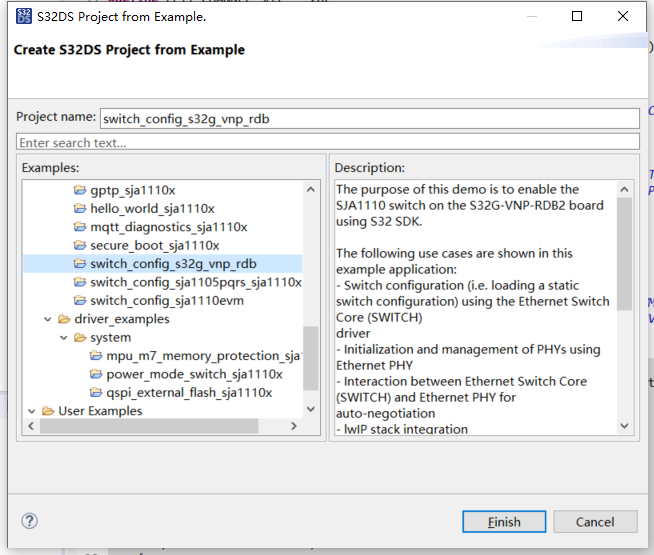Select qspi_external_flash_sja1110x example
Screen dimensions: 654x555
[x=188, y=393]
